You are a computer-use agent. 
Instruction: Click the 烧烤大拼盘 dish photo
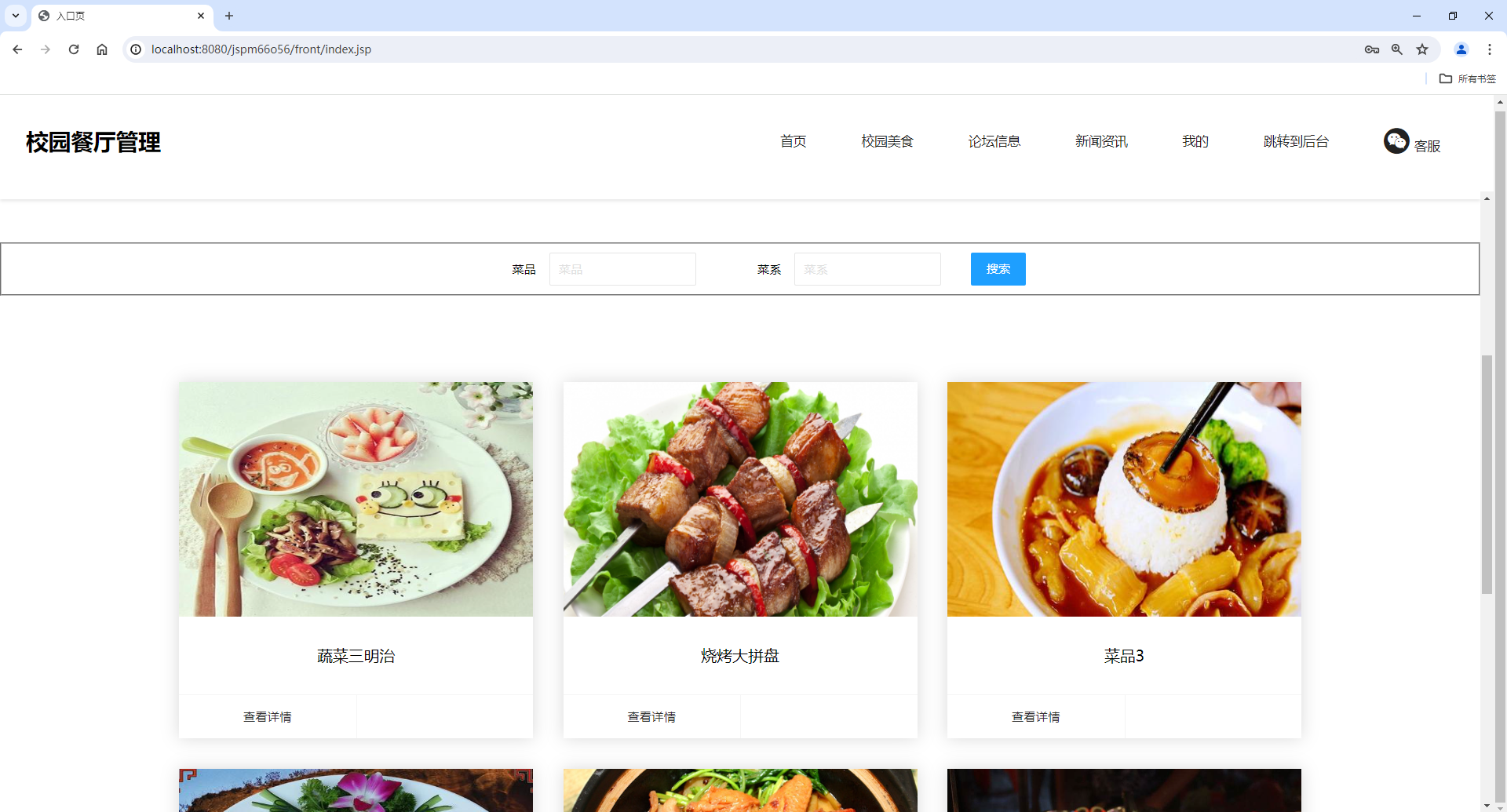tap(739, 498)
